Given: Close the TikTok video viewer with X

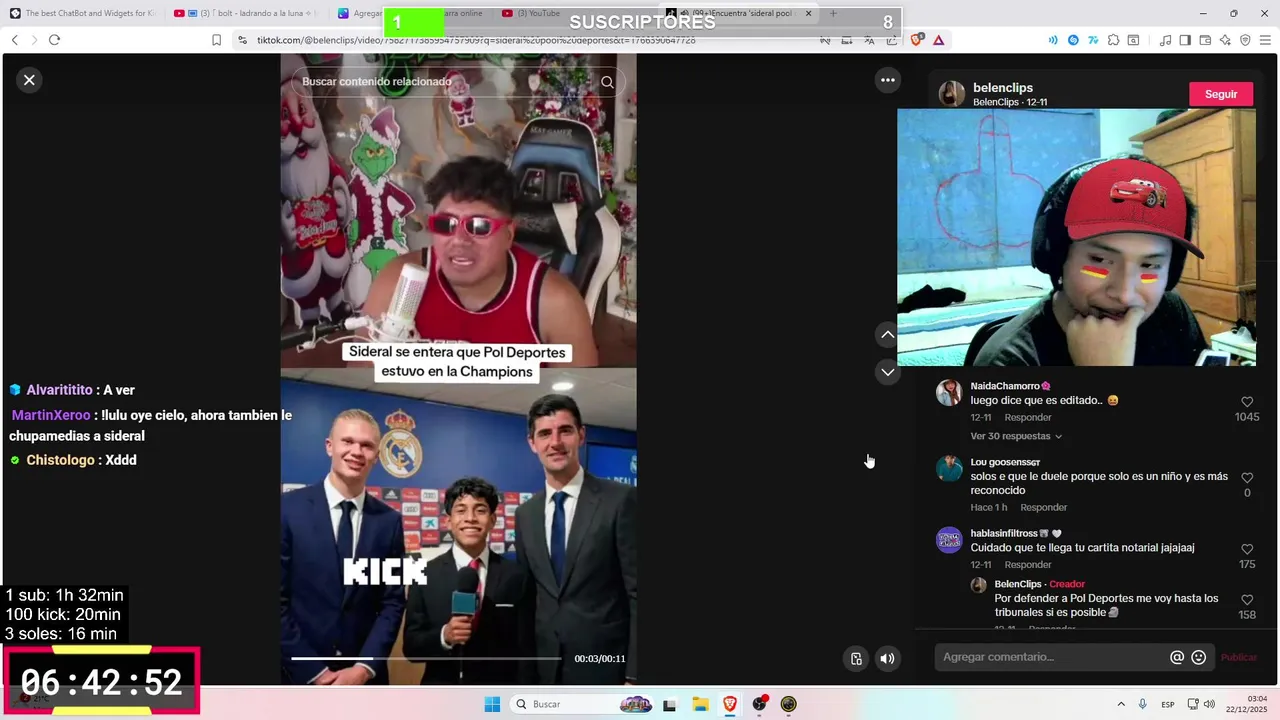Looking at the screenshot, I should [x=29, y=80].
